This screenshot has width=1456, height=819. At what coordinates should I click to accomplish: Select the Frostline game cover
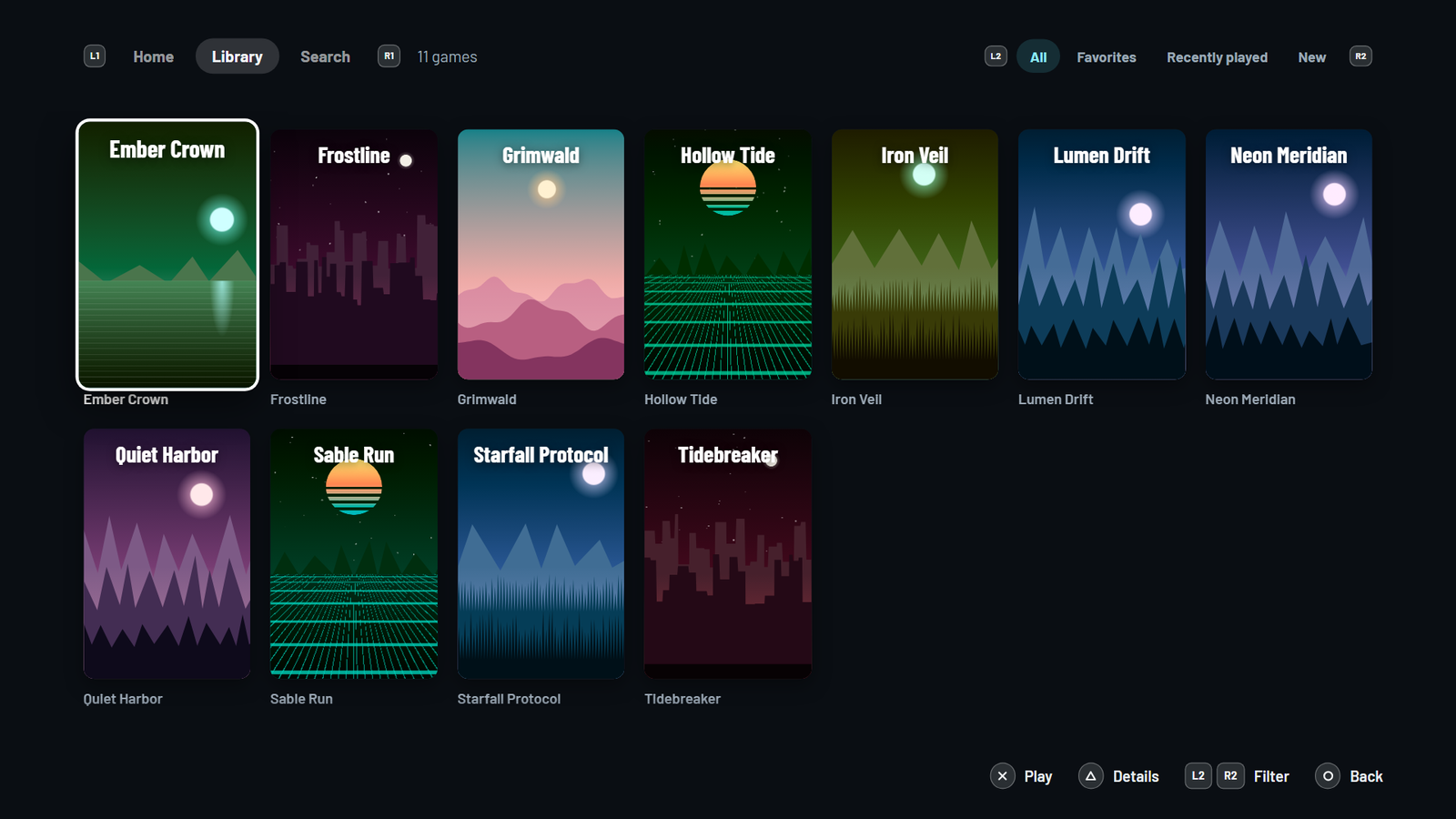[x=354, y=255]
